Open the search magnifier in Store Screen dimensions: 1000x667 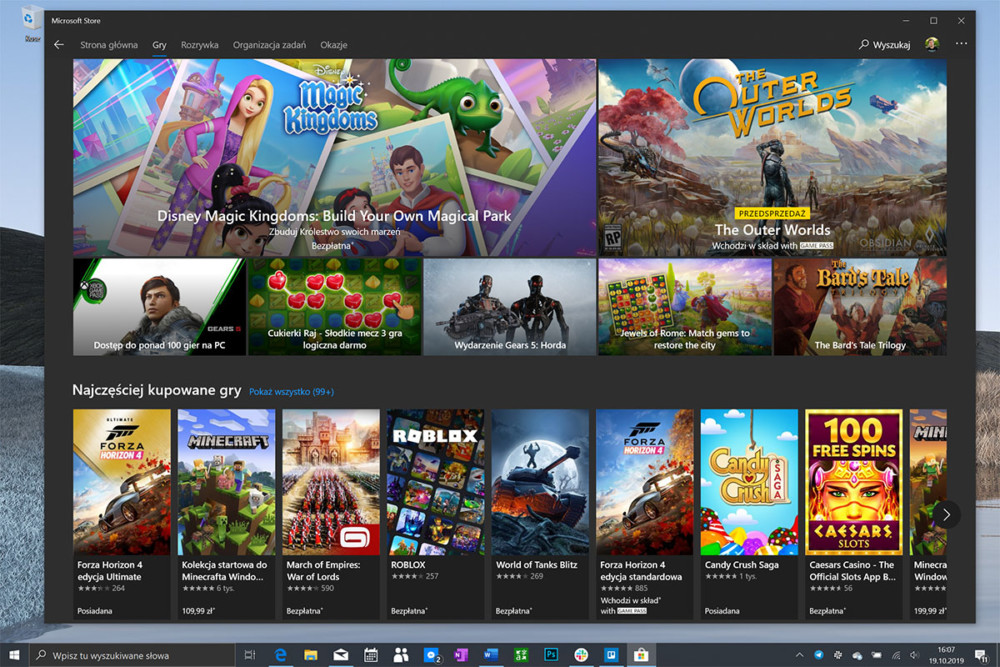(864, 45)
